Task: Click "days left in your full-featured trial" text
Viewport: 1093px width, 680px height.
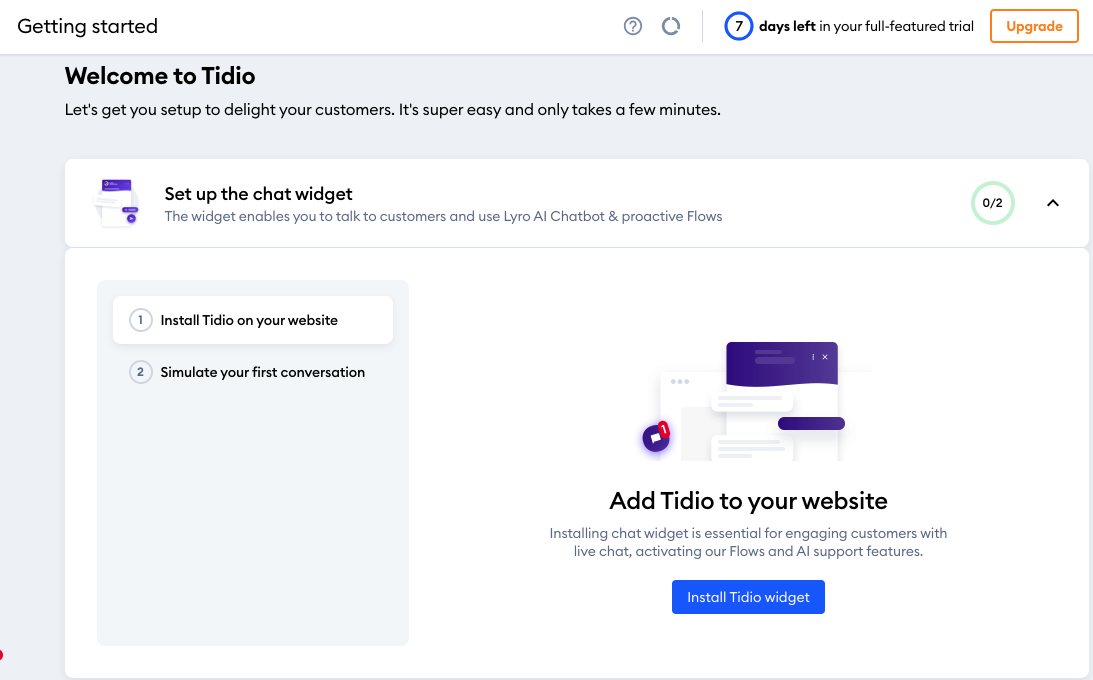Action: 866,27
